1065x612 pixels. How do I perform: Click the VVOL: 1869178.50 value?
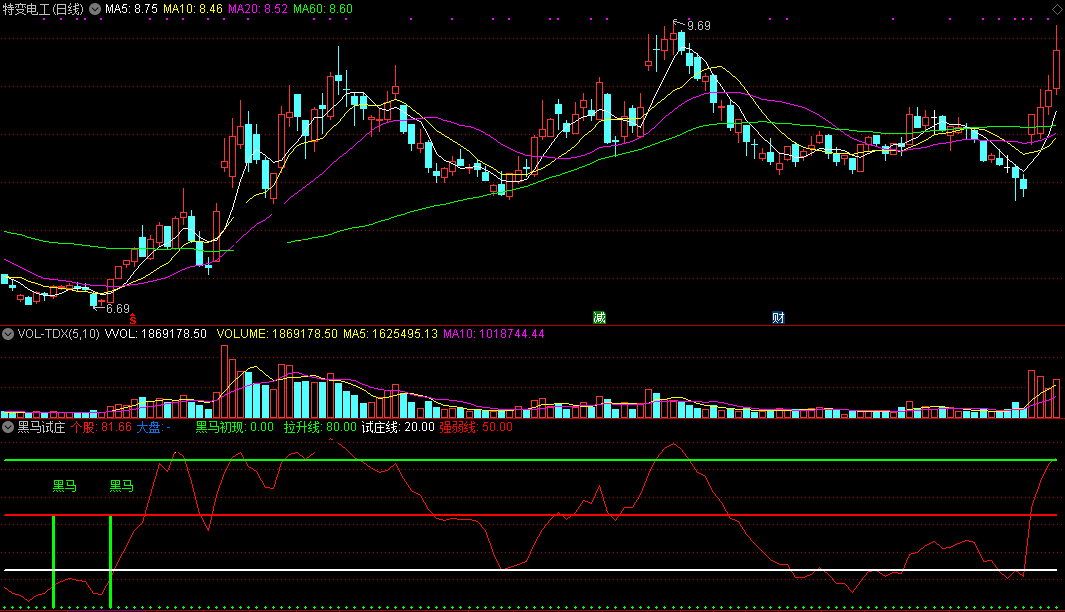coord(156,334)
